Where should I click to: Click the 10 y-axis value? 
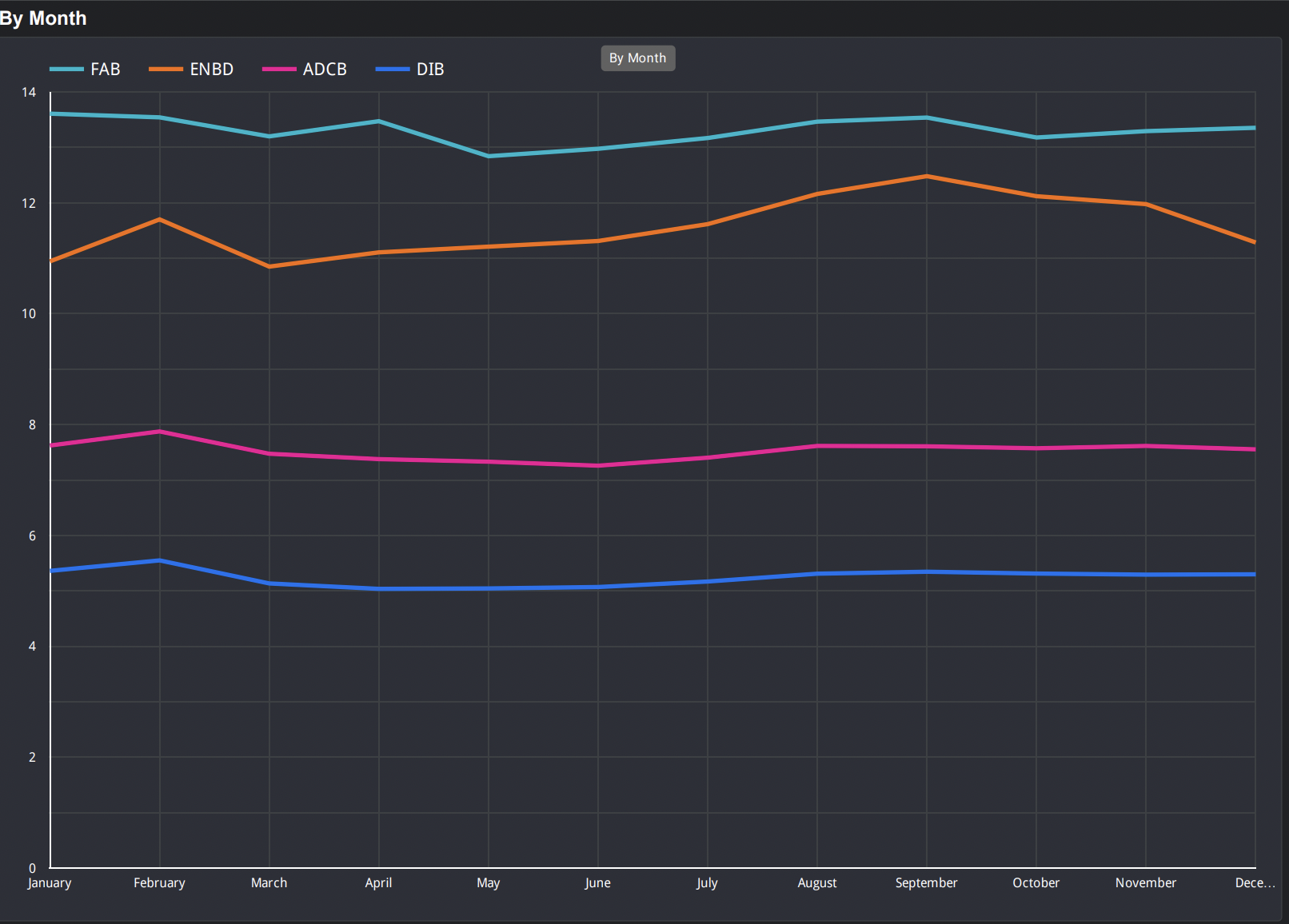[29, 314]
